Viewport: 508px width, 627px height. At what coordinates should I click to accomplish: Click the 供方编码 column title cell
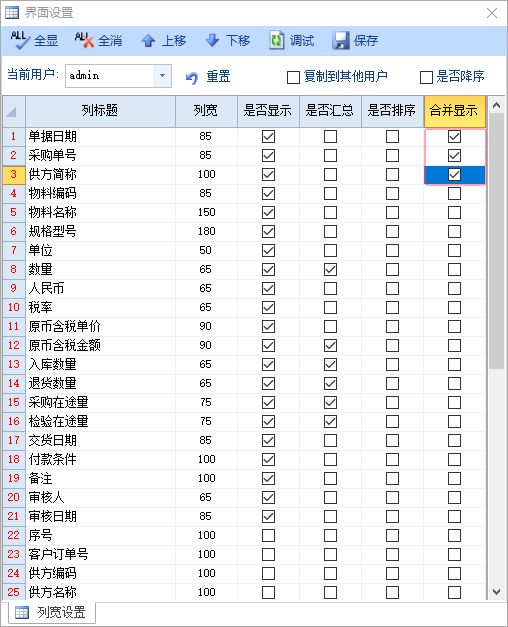coord(100,573)
